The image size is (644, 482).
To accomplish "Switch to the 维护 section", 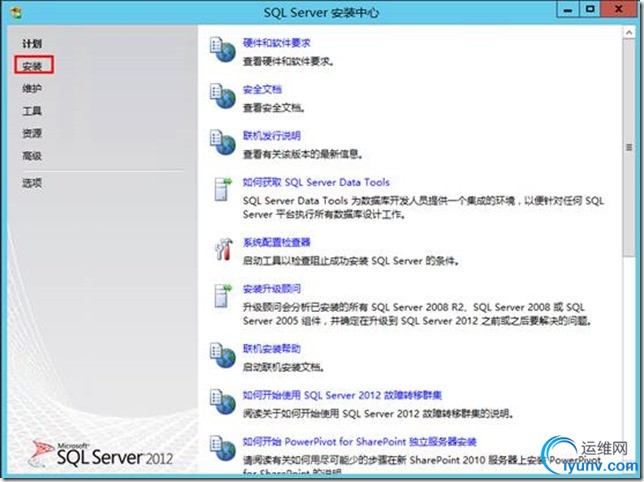I will (32, 88).
